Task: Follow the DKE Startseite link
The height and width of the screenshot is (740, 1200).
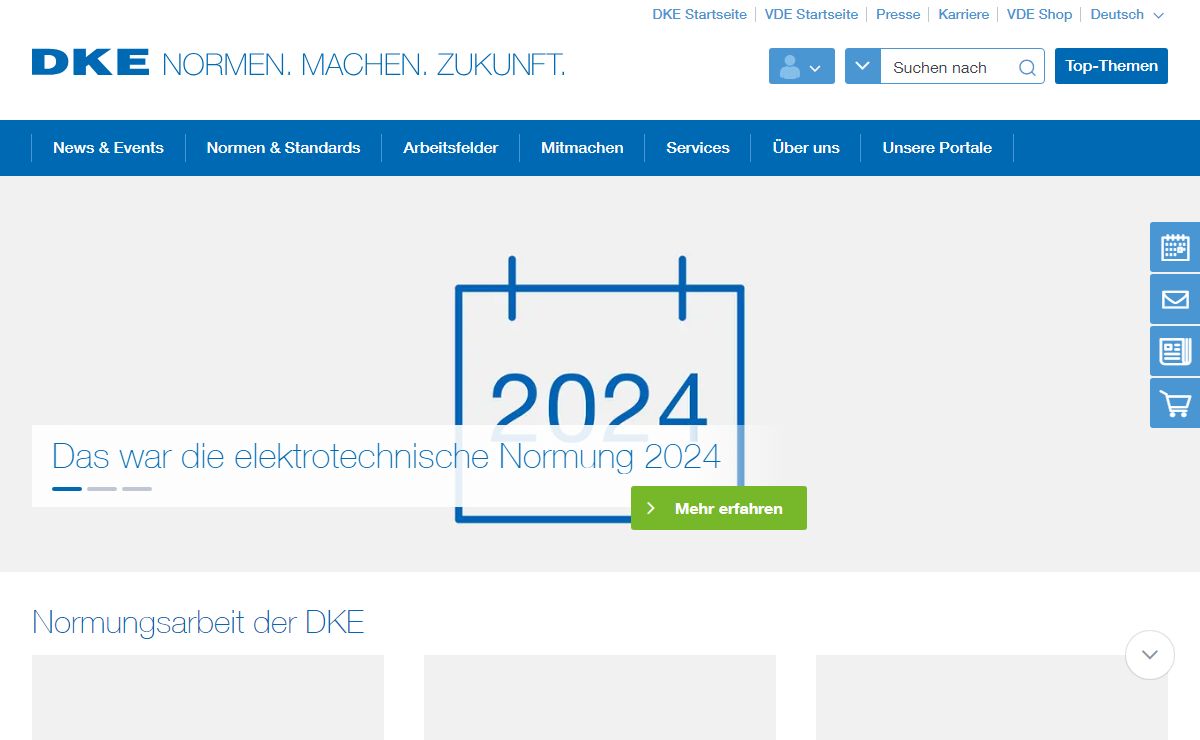Action: [x=699, y=14]
